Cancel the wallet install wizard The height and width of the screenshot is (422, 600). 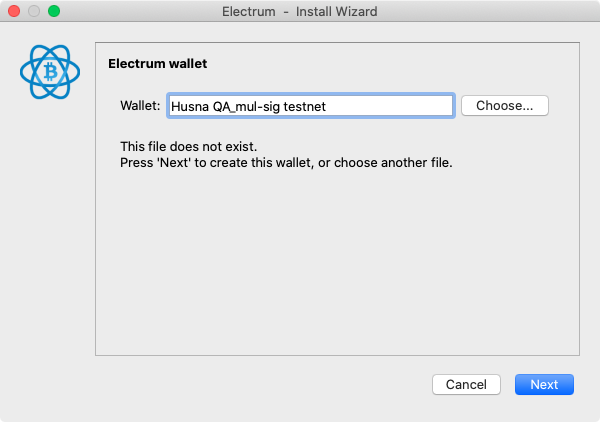(466, 384)
